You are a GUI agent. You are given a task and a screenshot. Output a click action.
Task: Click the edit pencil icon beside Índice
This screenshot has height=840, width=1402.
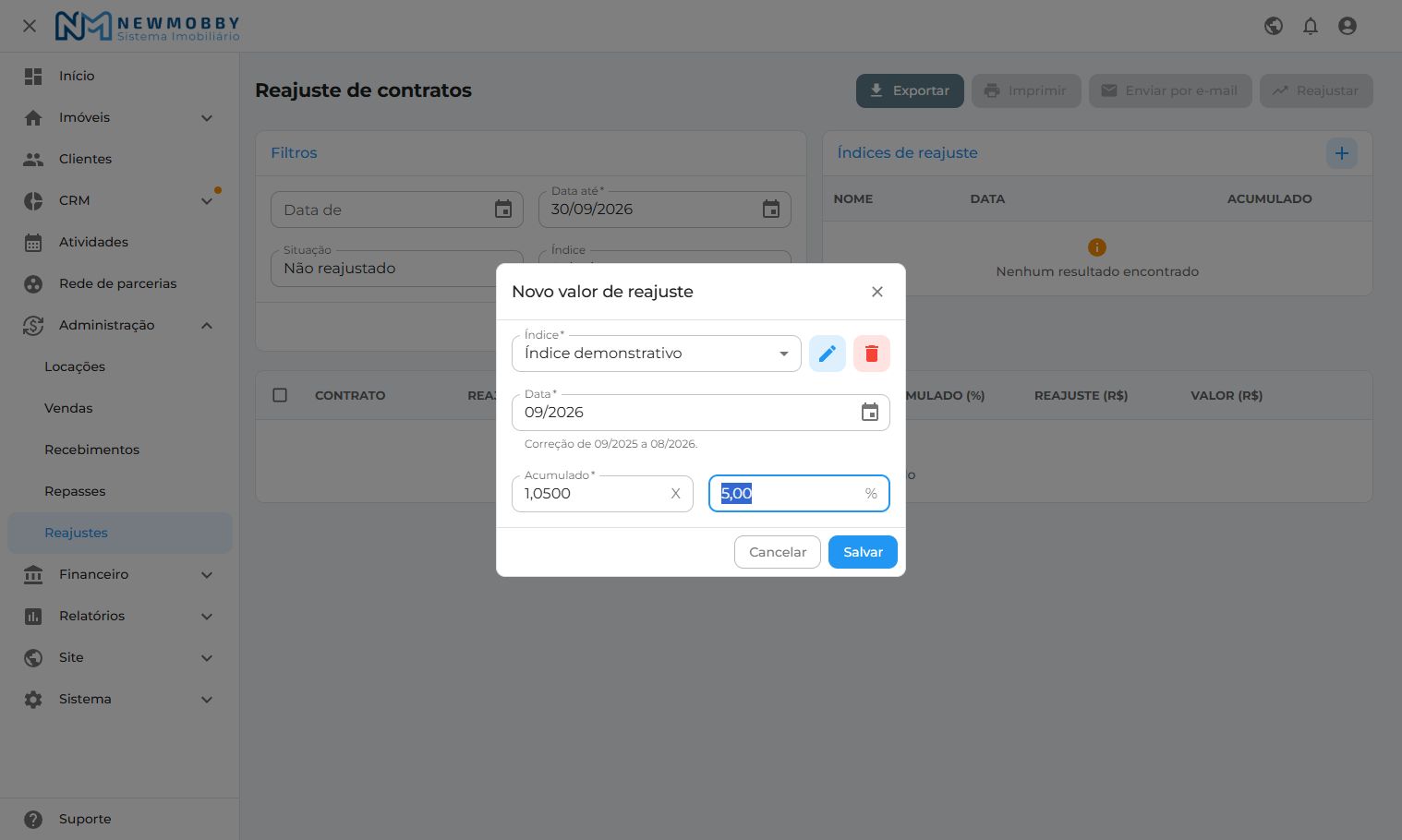[x=828, y=354]
